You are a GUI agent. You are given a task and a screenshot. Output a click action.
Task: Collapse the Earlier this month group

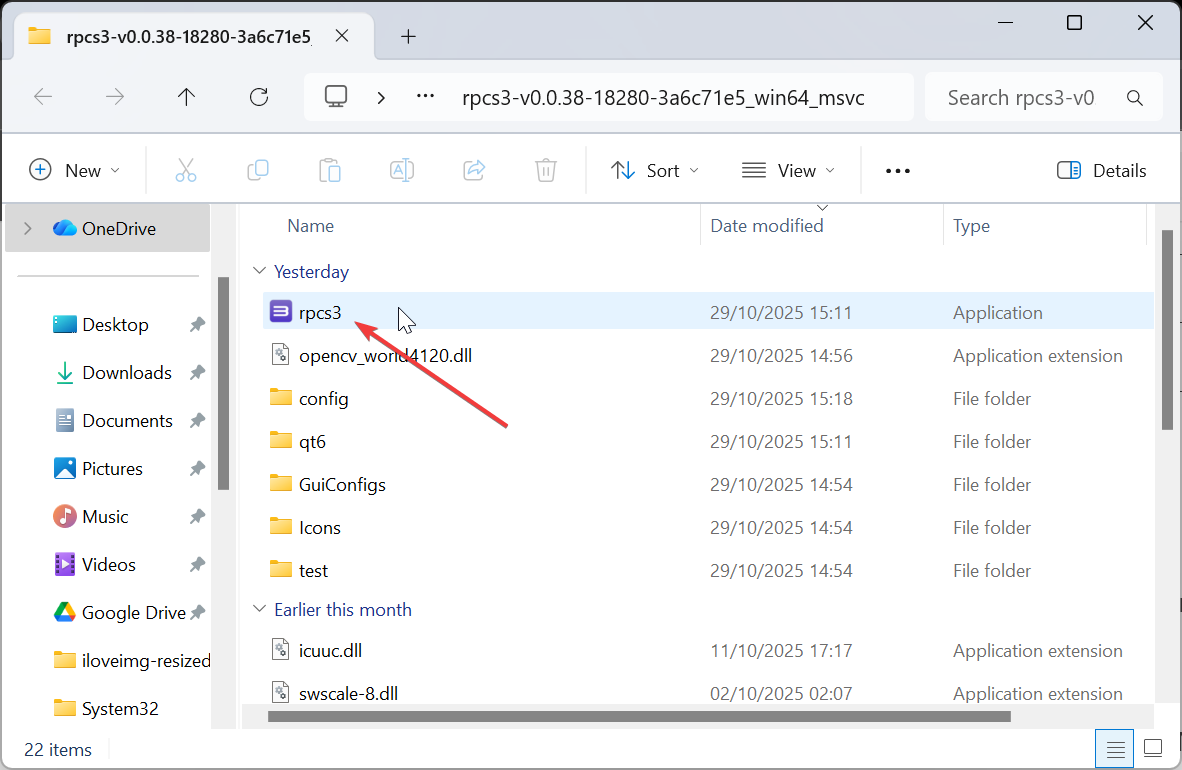(x=259, y=609)
